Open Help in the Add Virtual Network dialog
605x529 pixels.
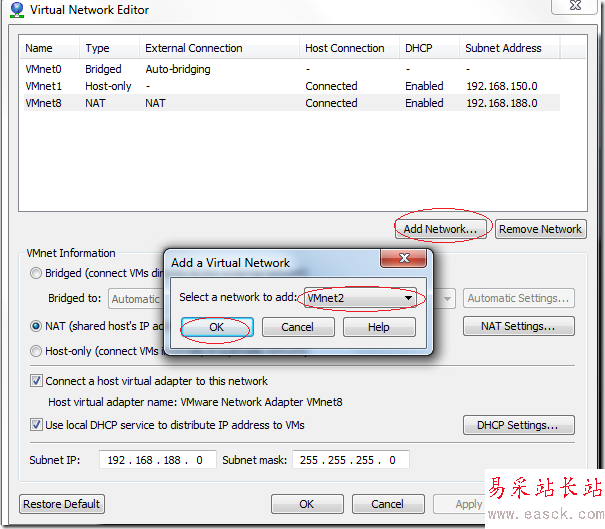coord(379,327)
